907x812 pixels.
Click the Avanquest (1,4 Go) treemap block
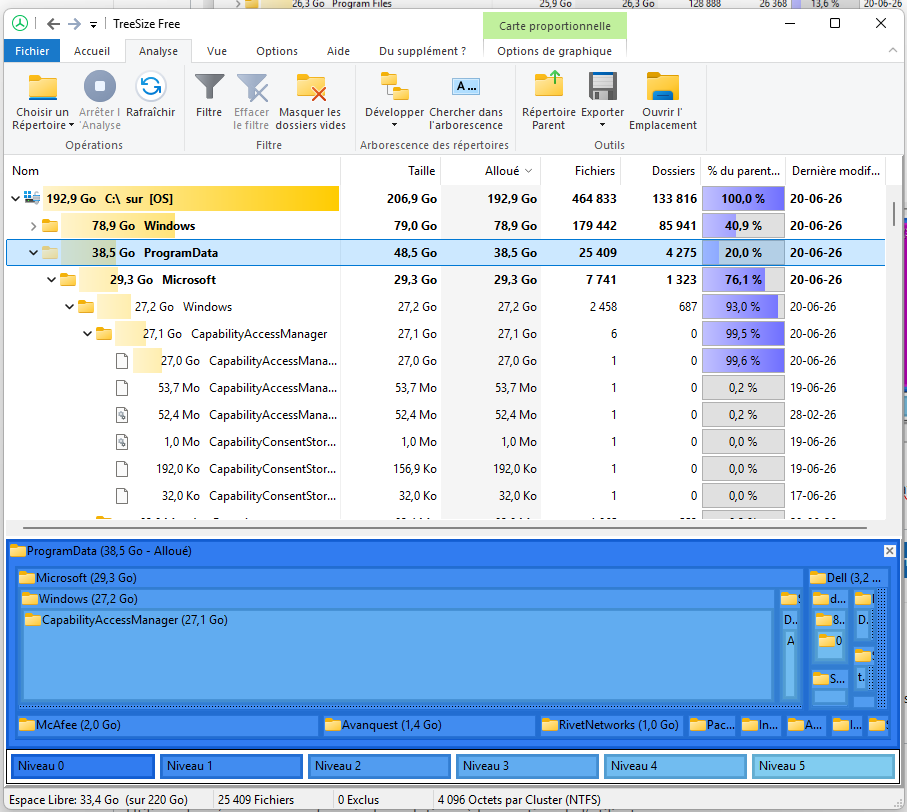coord(429,725)
